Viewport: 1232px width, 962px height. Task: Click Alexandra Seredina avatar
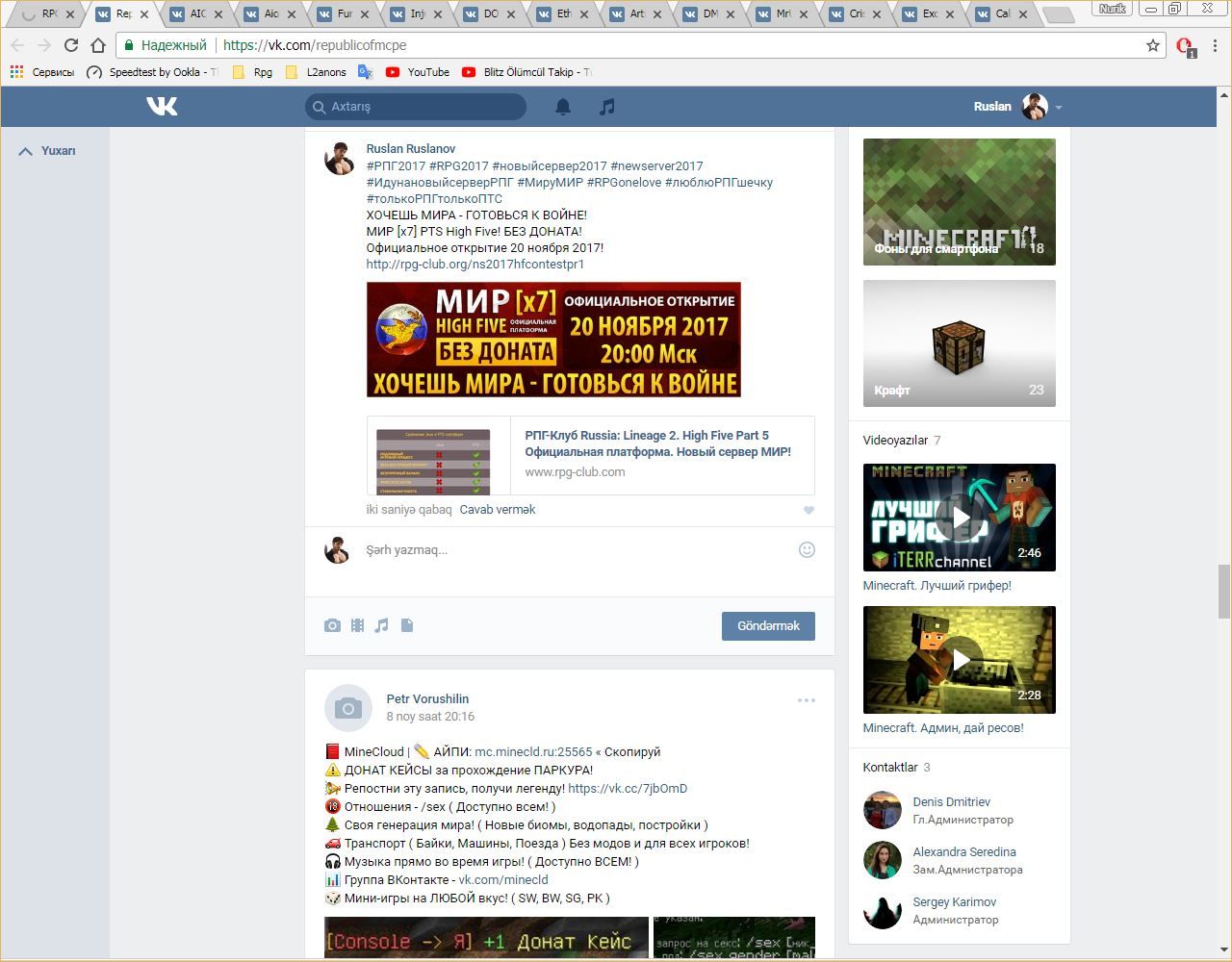(883, 860)
